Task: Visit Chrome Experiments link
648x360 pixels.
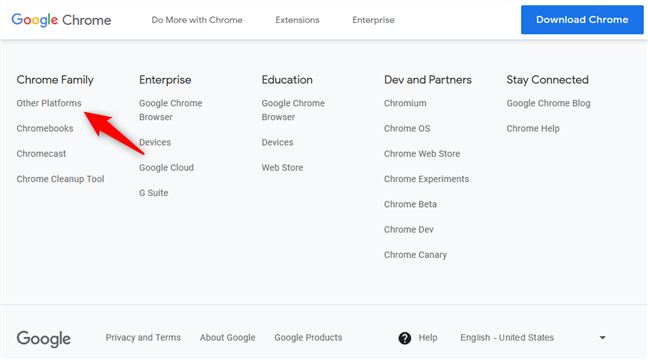Action: click(426, 179)
